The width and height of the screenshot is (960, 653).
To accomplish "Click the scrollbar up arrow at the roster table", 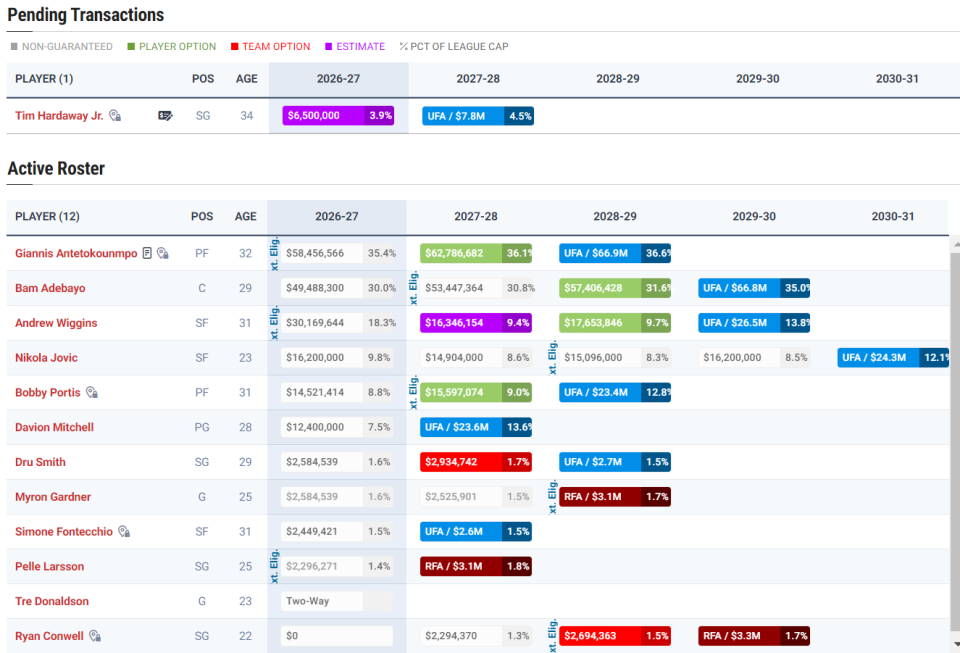I will [x=955, y=245].
